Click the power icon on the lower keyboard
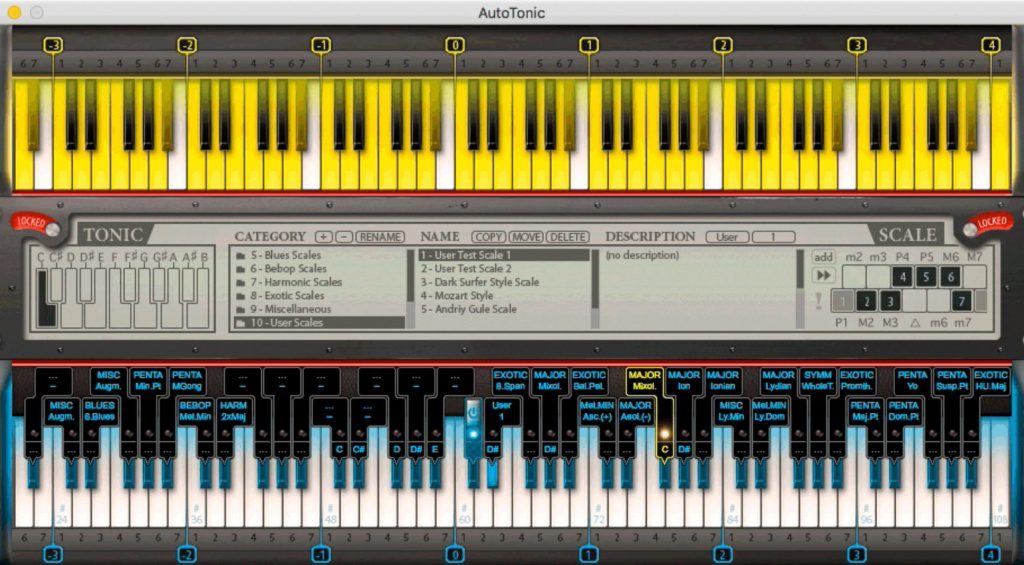The image size is (1024, 565). pyautogui.click(x=474, y=412)
